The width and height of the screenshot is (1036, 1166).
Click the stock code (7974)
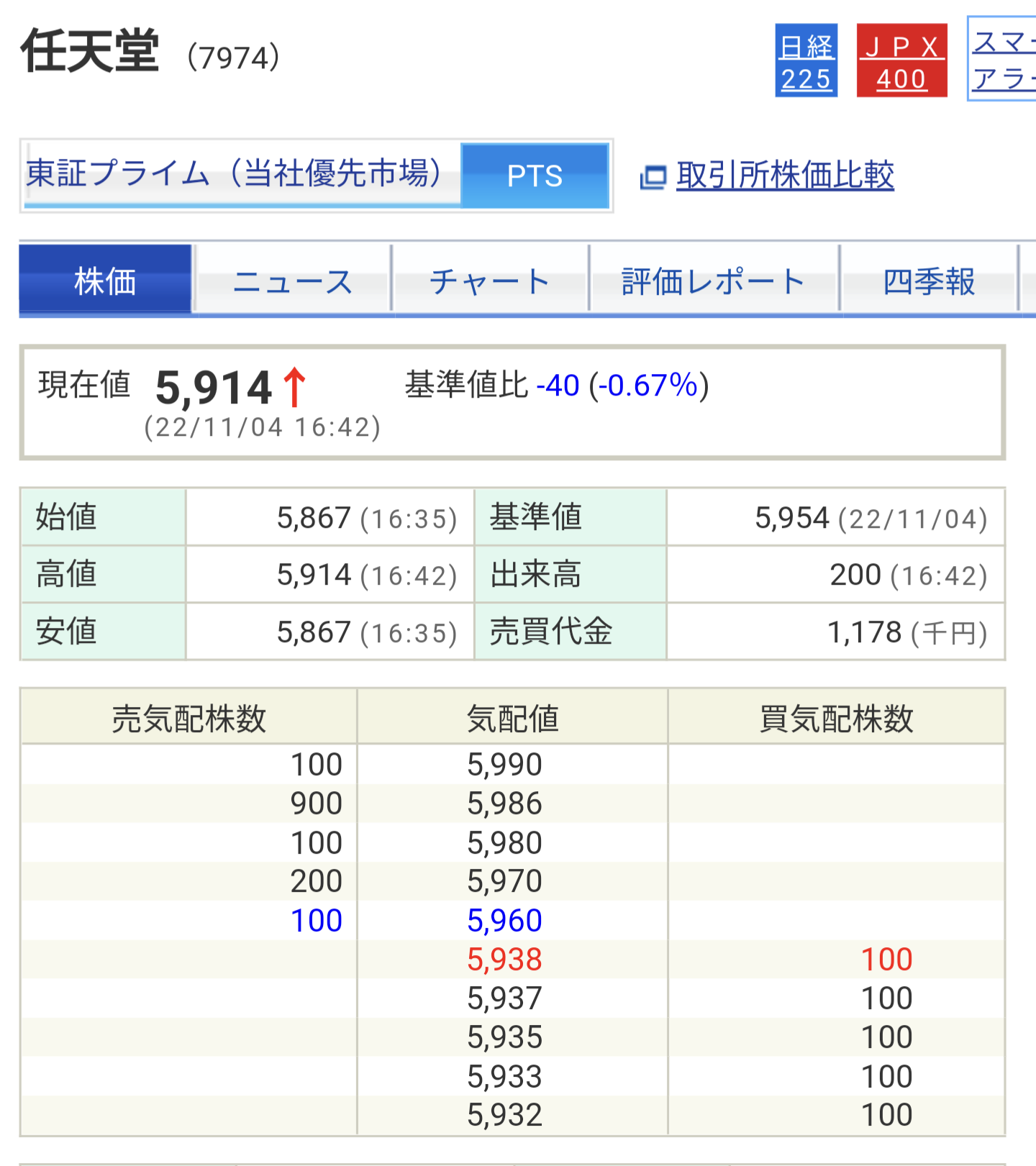233,58
